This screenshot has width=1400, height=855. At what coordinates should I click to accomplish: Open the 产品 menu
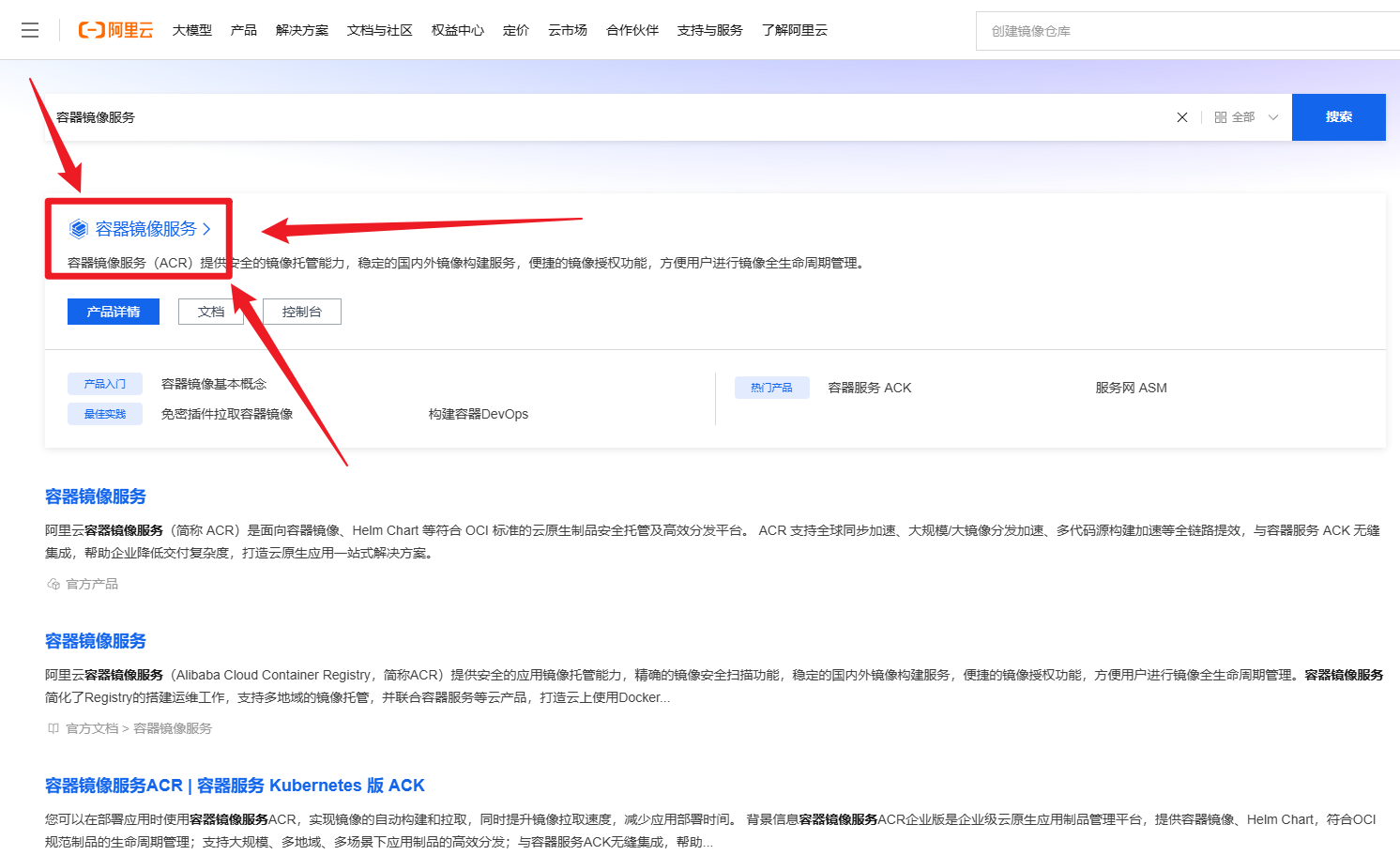click(244, 30)
